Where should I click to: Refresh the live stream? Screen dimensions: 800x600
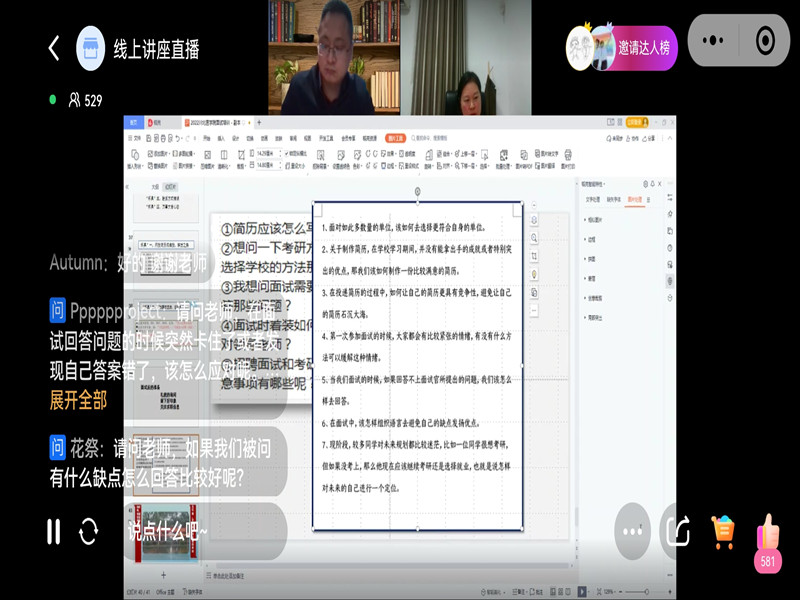click(x=89, y=531)
